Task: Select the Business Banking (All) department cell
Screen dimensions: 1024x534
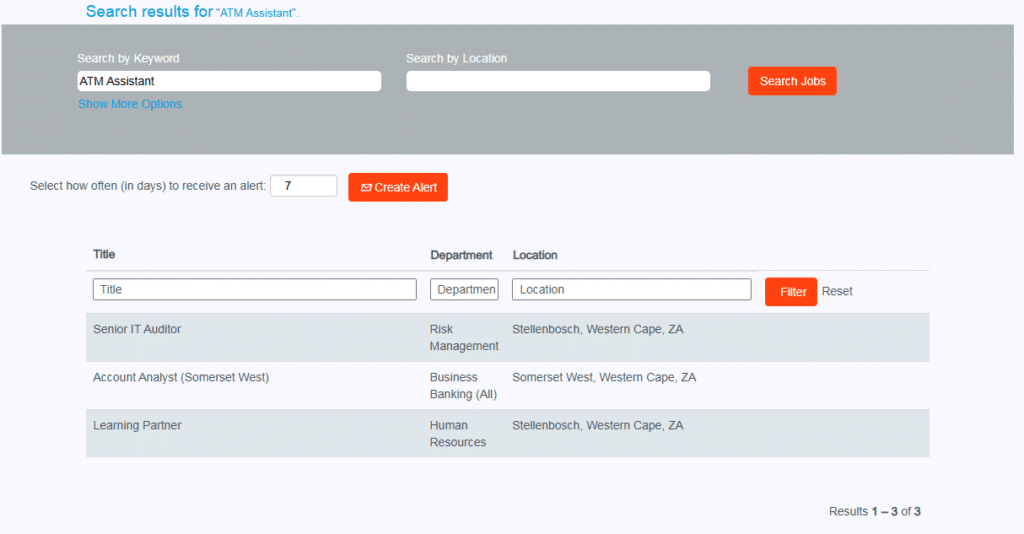Action: coord(463,386)
